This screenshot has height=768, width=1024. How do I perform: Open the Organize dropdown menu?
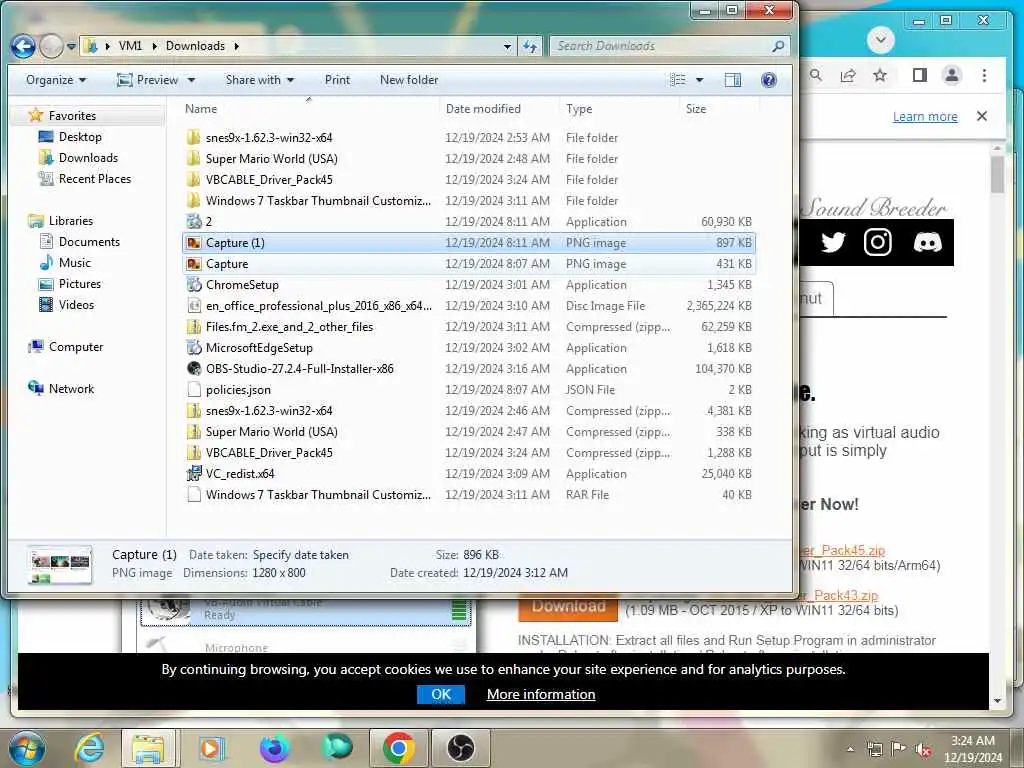point(56,80)
